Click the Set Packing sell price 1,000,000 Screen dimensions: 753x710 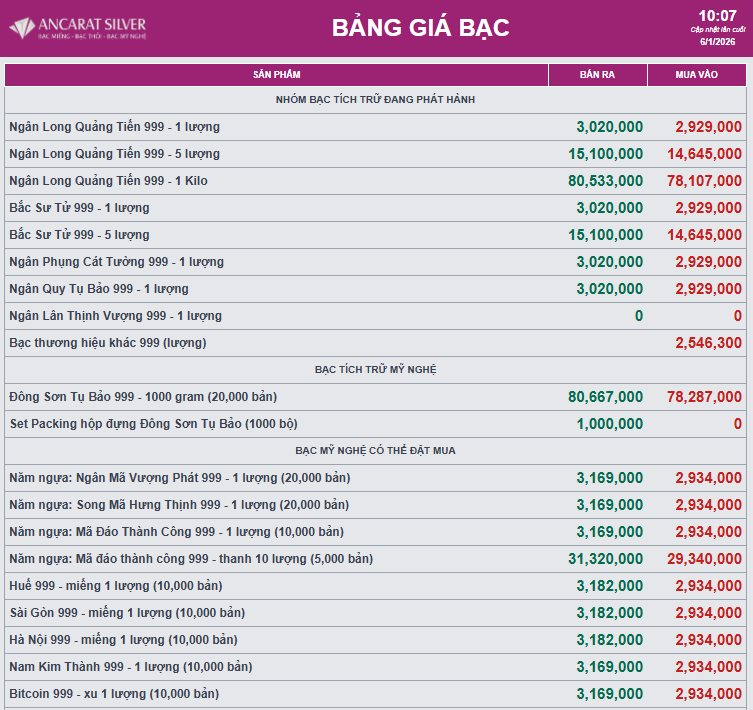coord(609,424)
